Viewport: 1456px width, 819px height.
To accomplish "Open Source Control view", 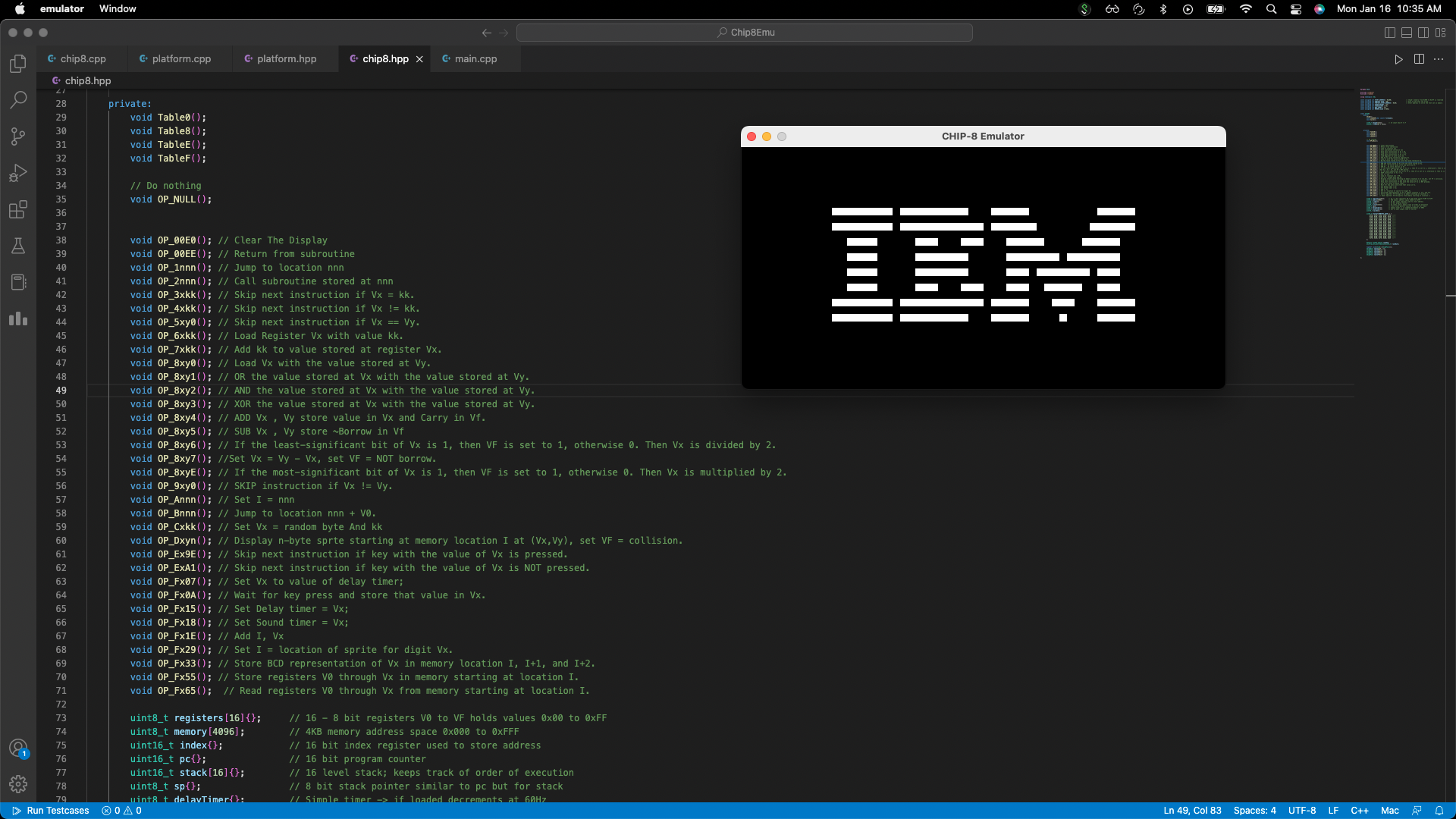I will tap(18, 136).
